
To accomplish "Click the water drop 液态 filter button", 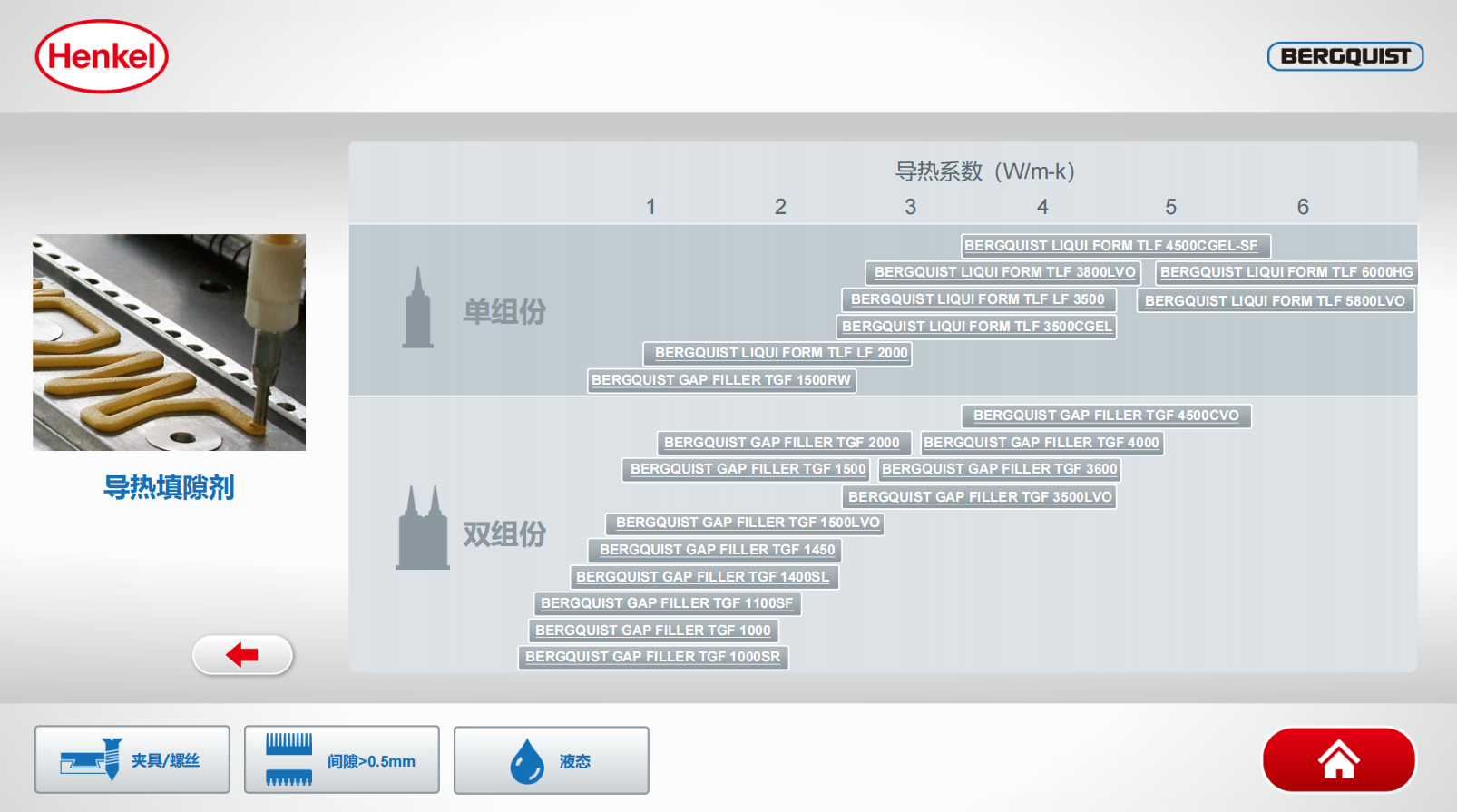I will coord(551,760).
